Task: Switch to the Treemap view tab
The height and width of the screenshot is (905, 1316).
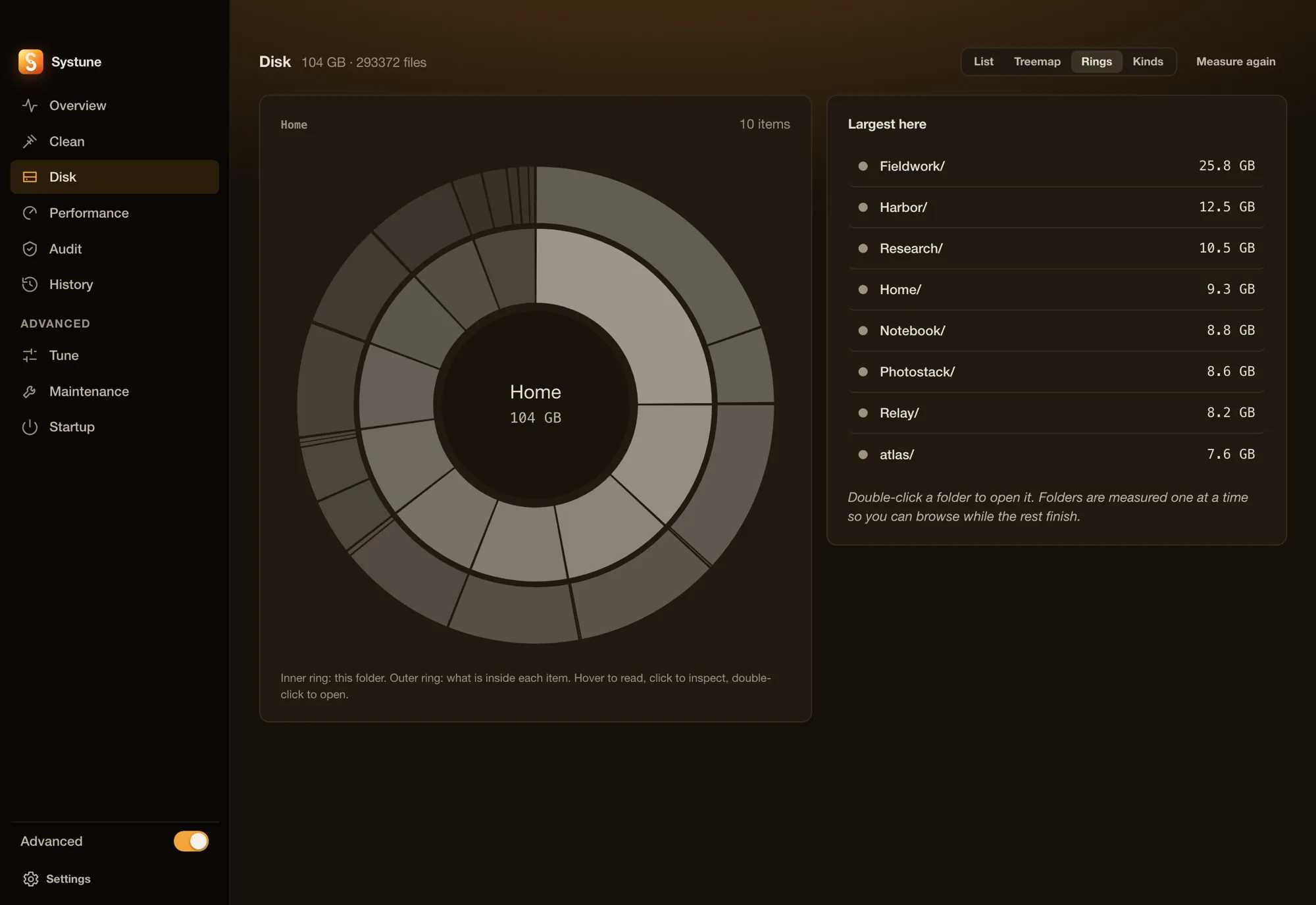Action: 1037,61
